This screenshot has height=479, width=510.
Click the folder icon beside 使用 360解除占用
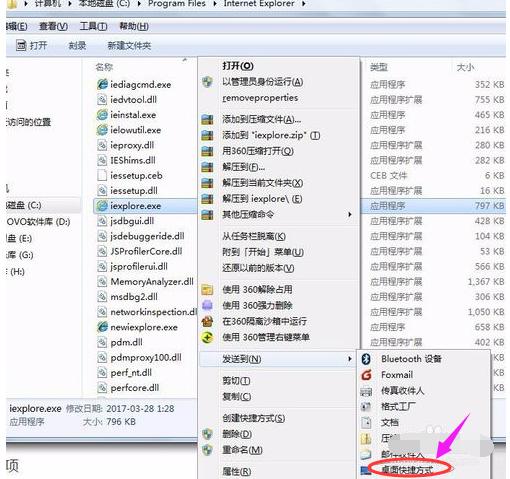click(x=207, y=290)
